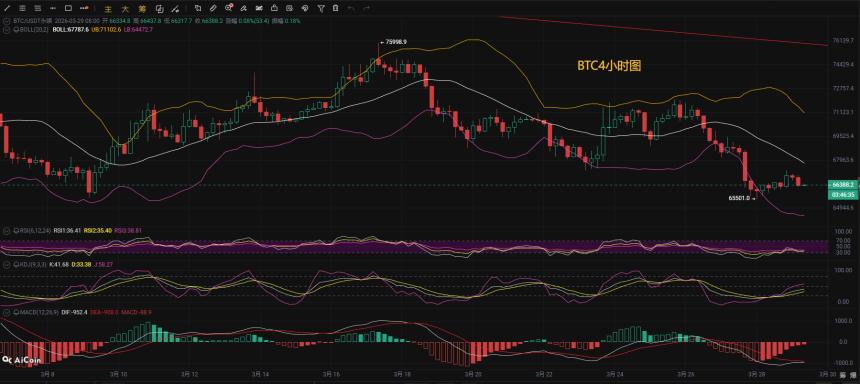This screenshot has width=860, height=384.
Task: Click the 69525.4 price axis label
Action: click(x=842, y=135)
